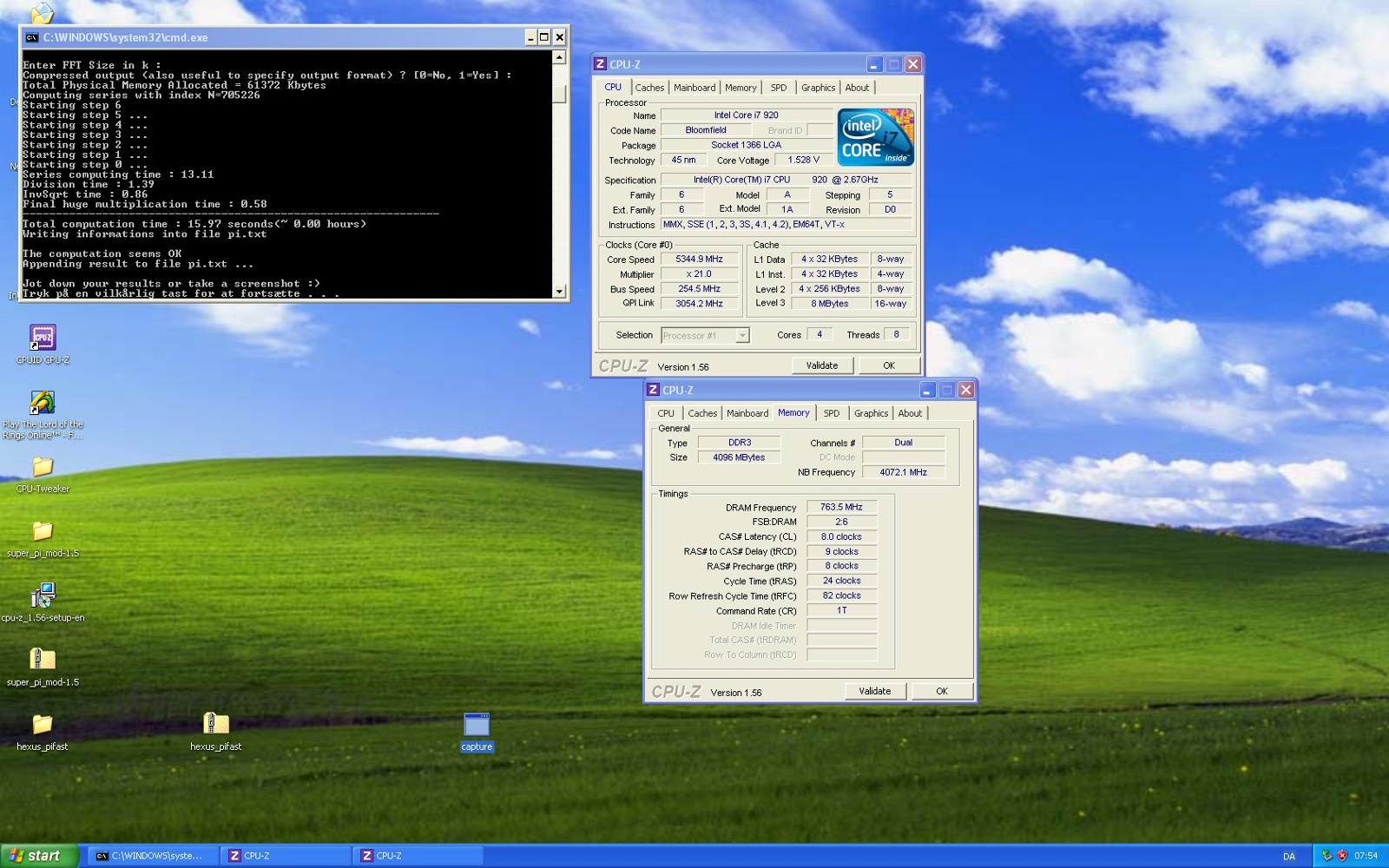Expand the Processor #1 selection dropdown
This screenshot has height=868, width=1389.
742,335
